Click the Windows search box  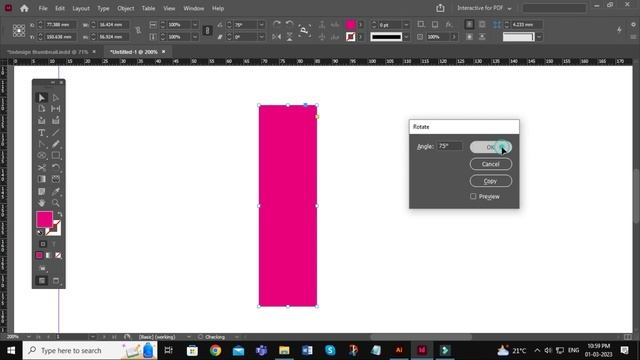[x=89, y=351]
